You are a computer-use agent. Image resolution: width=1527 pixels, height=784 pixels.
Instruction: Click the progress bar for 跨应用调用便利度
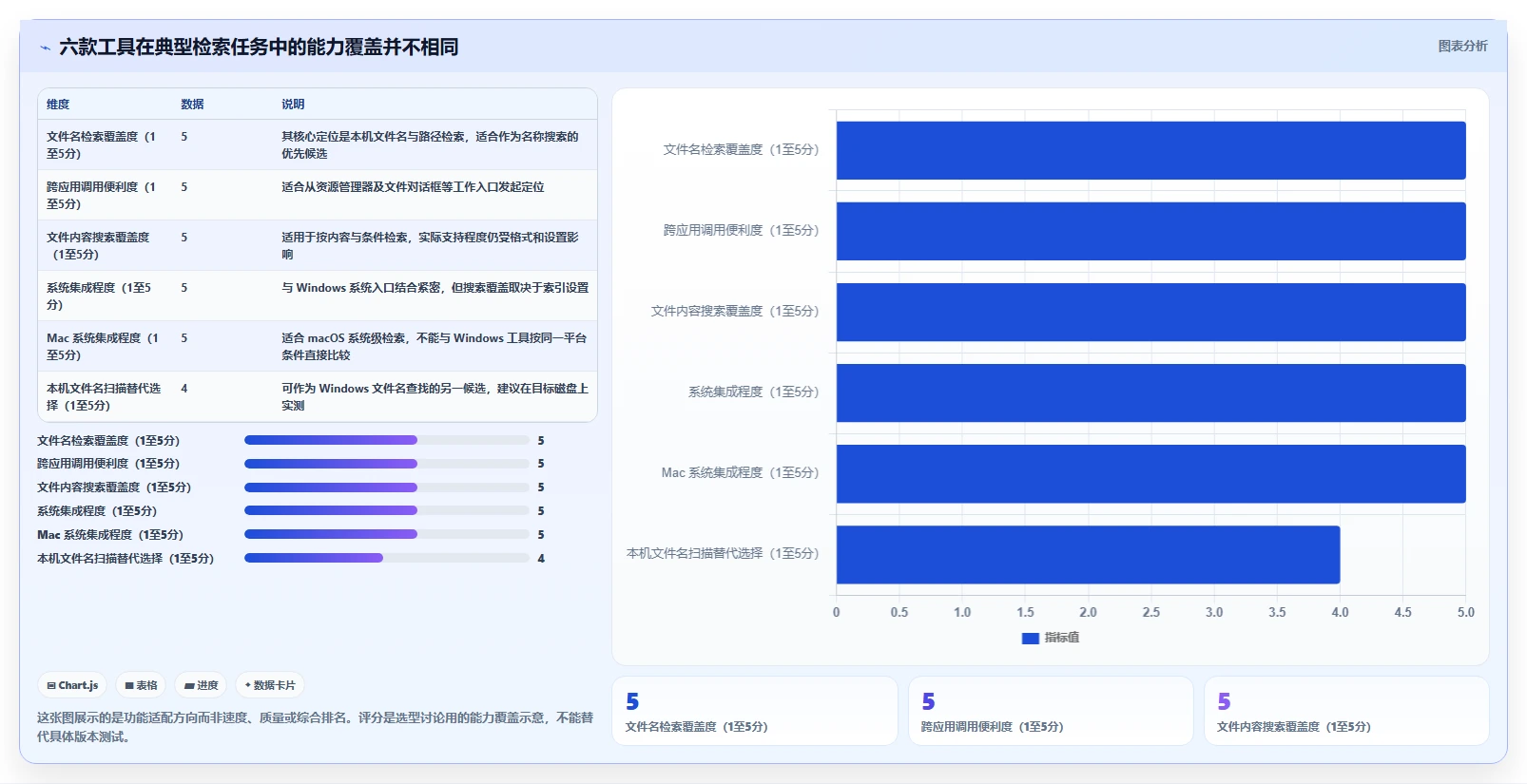(387, 464)
